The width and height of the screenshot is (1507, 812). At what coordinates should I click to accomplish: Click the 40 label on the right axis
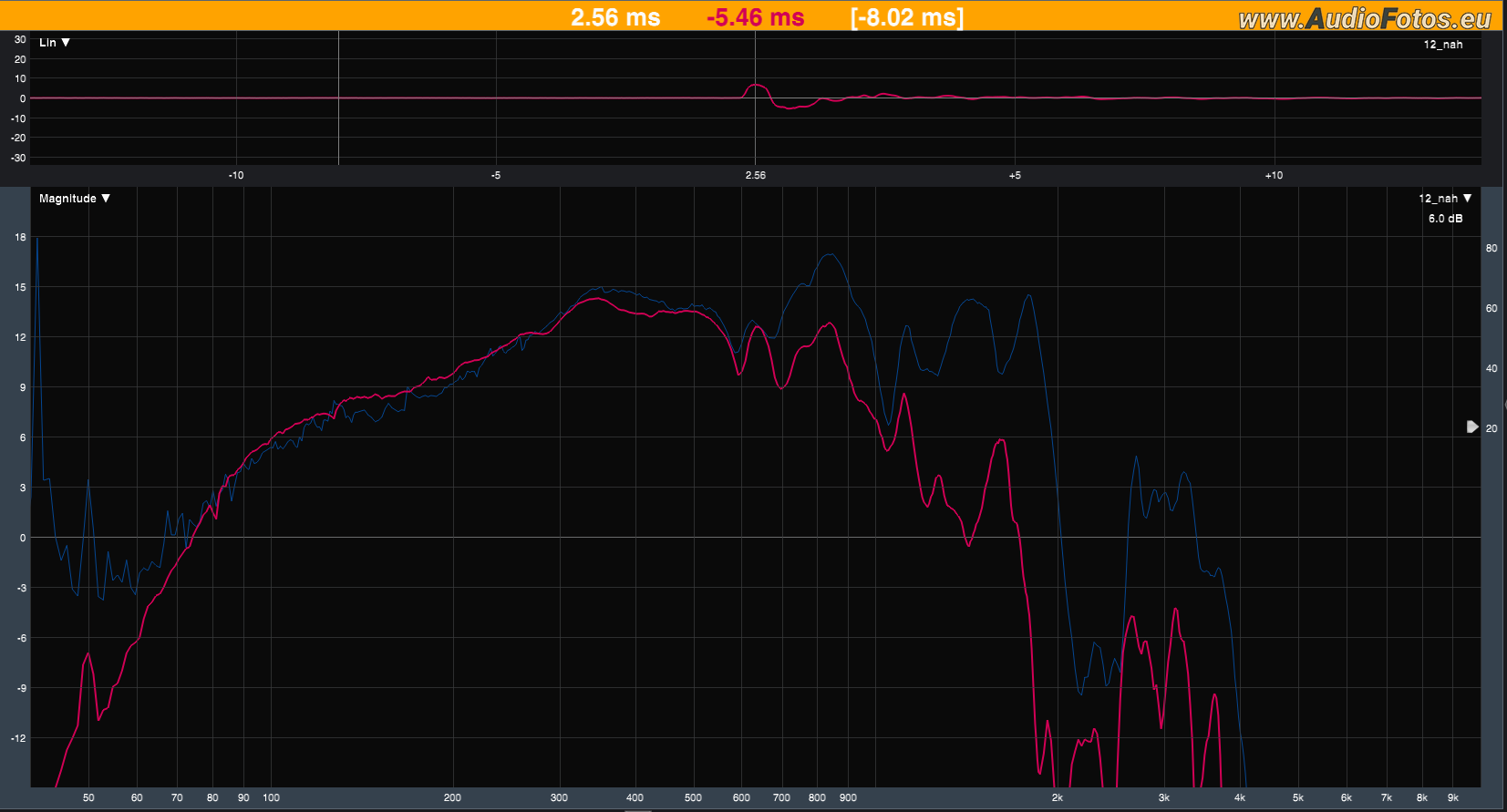coord(1492,368)
